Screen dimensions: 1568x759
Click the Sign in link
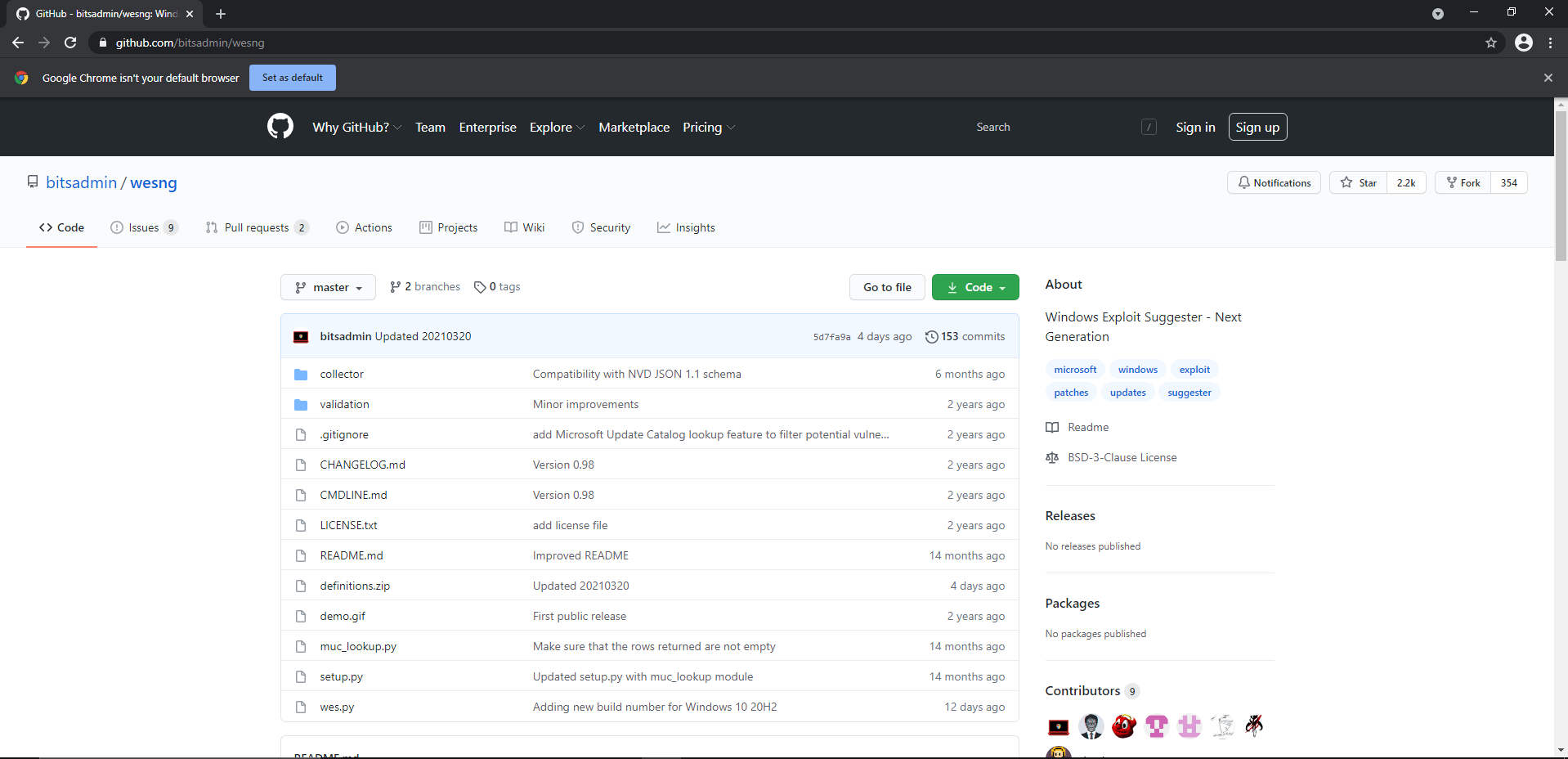click(1195, 127)
